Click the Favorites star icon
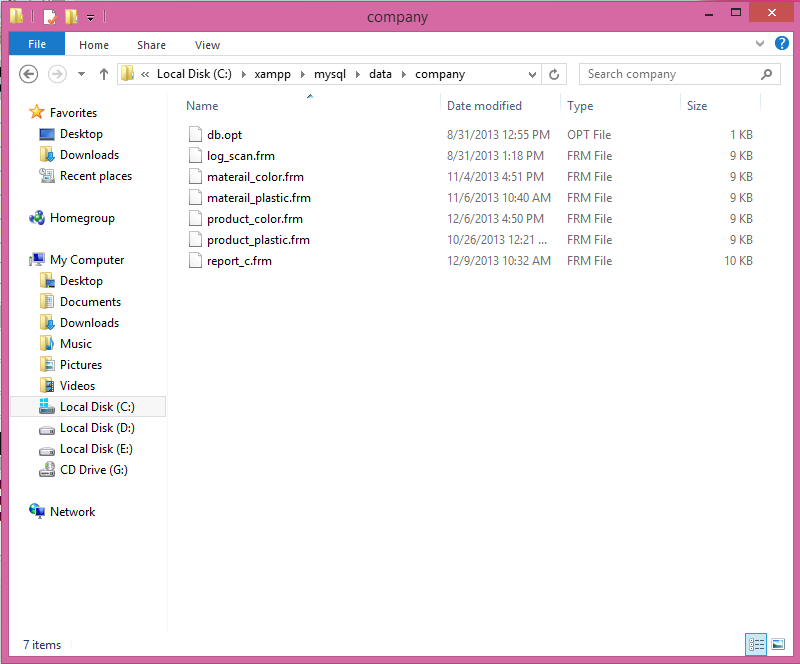 [x=37, y=112]
